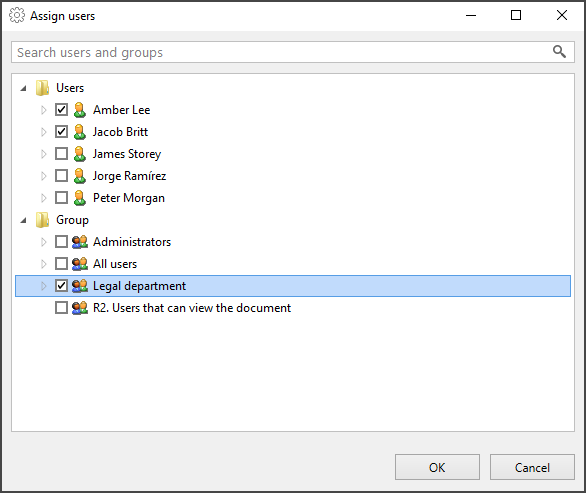Uncheck the Jacob Britt checkbox
The width and height of the screenshot is (586, 493).
(x=61, y=132)
